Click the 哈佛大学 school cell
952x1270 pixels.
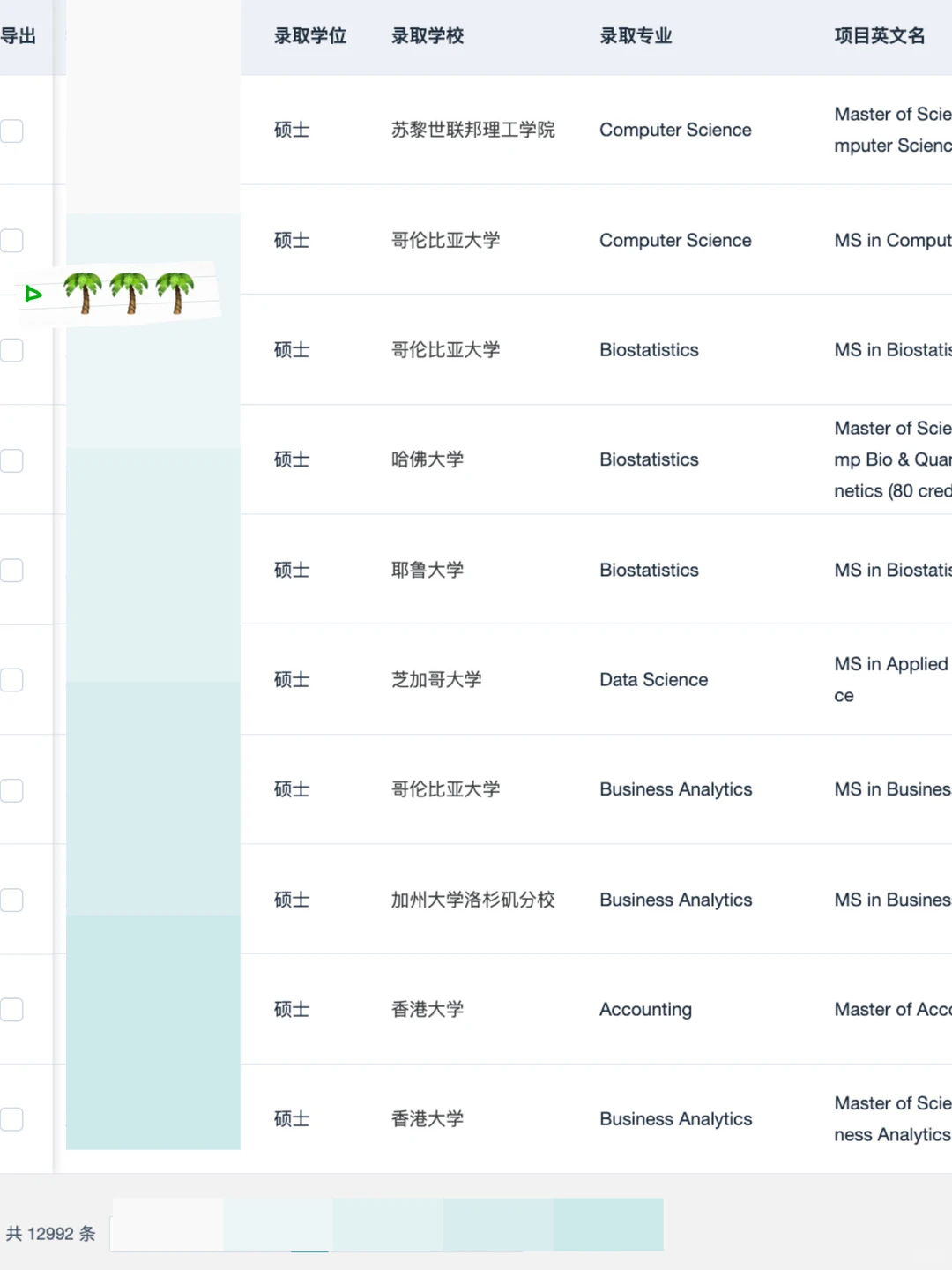point(428,459)
